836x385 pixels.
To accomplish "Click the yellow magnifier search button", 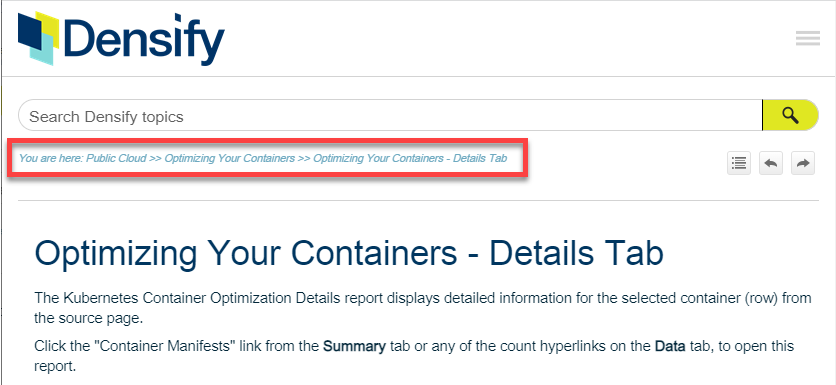I will click(x=790, y=115).
